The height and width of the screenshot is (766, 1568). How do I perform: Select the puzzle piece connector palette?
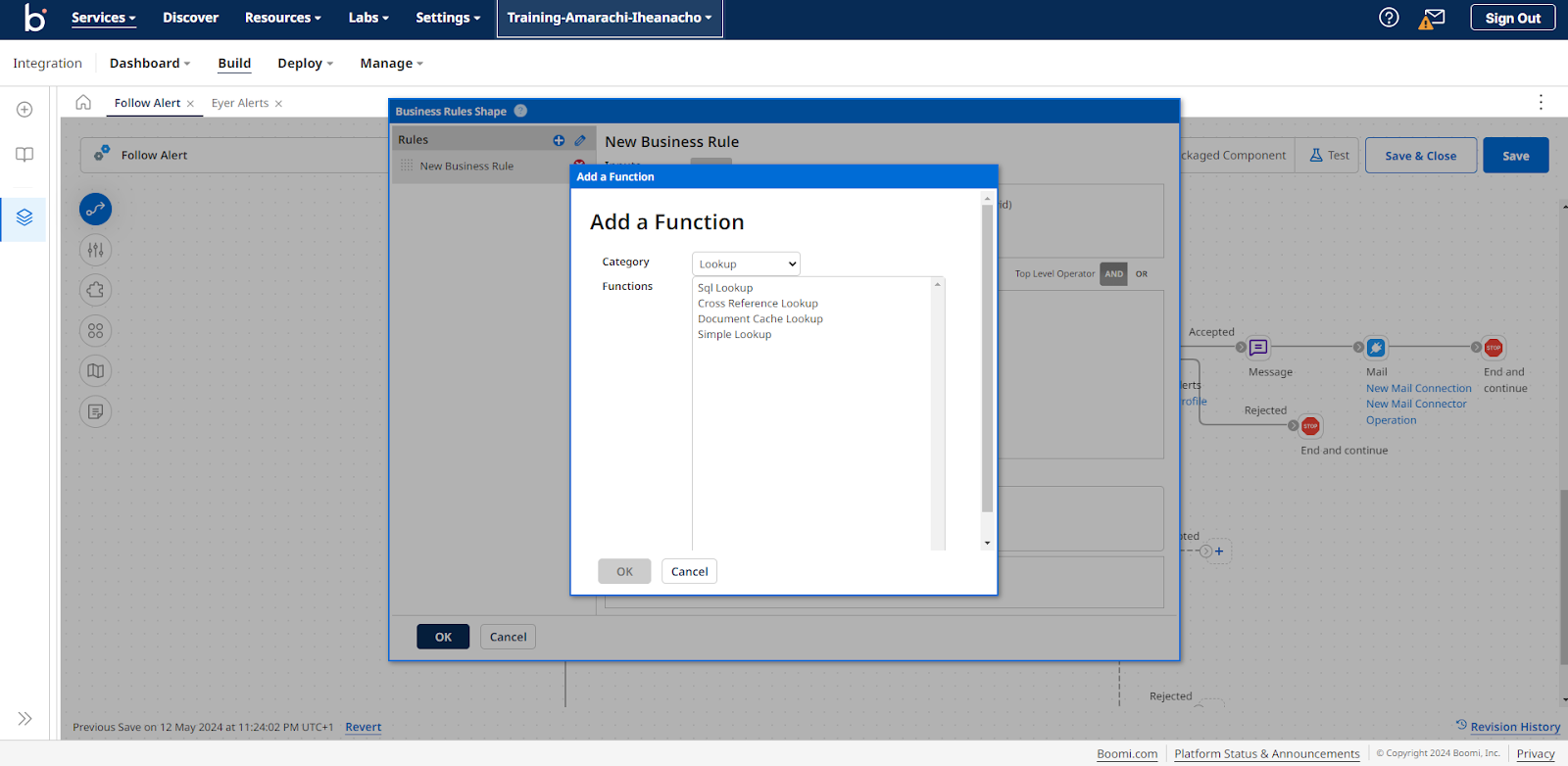click(95, 290)
